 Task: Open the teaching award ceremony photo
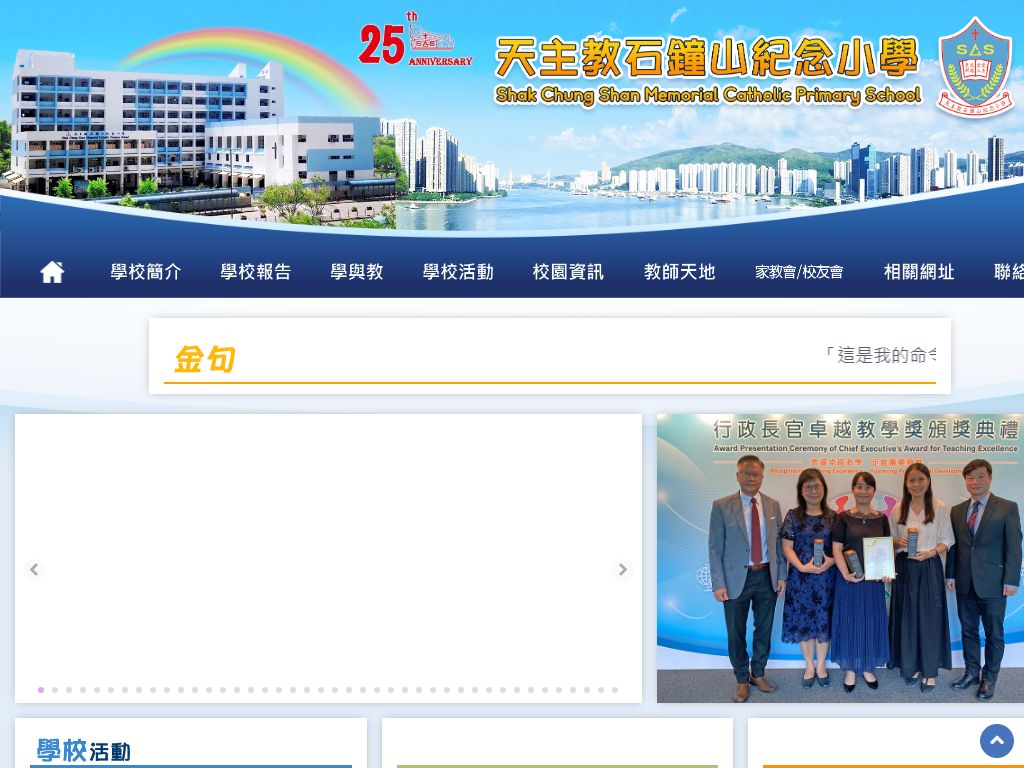840,558
